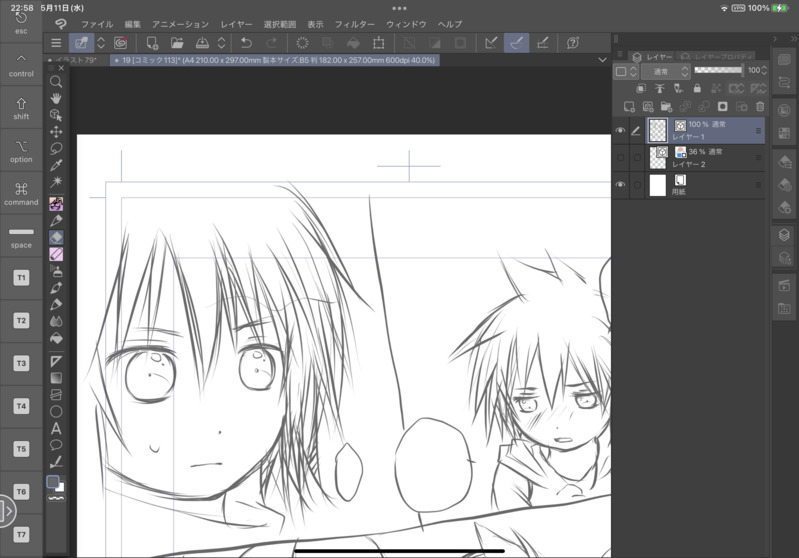
Task: Click the Undo arrow in command bar
Action: (x=246, y=43)
